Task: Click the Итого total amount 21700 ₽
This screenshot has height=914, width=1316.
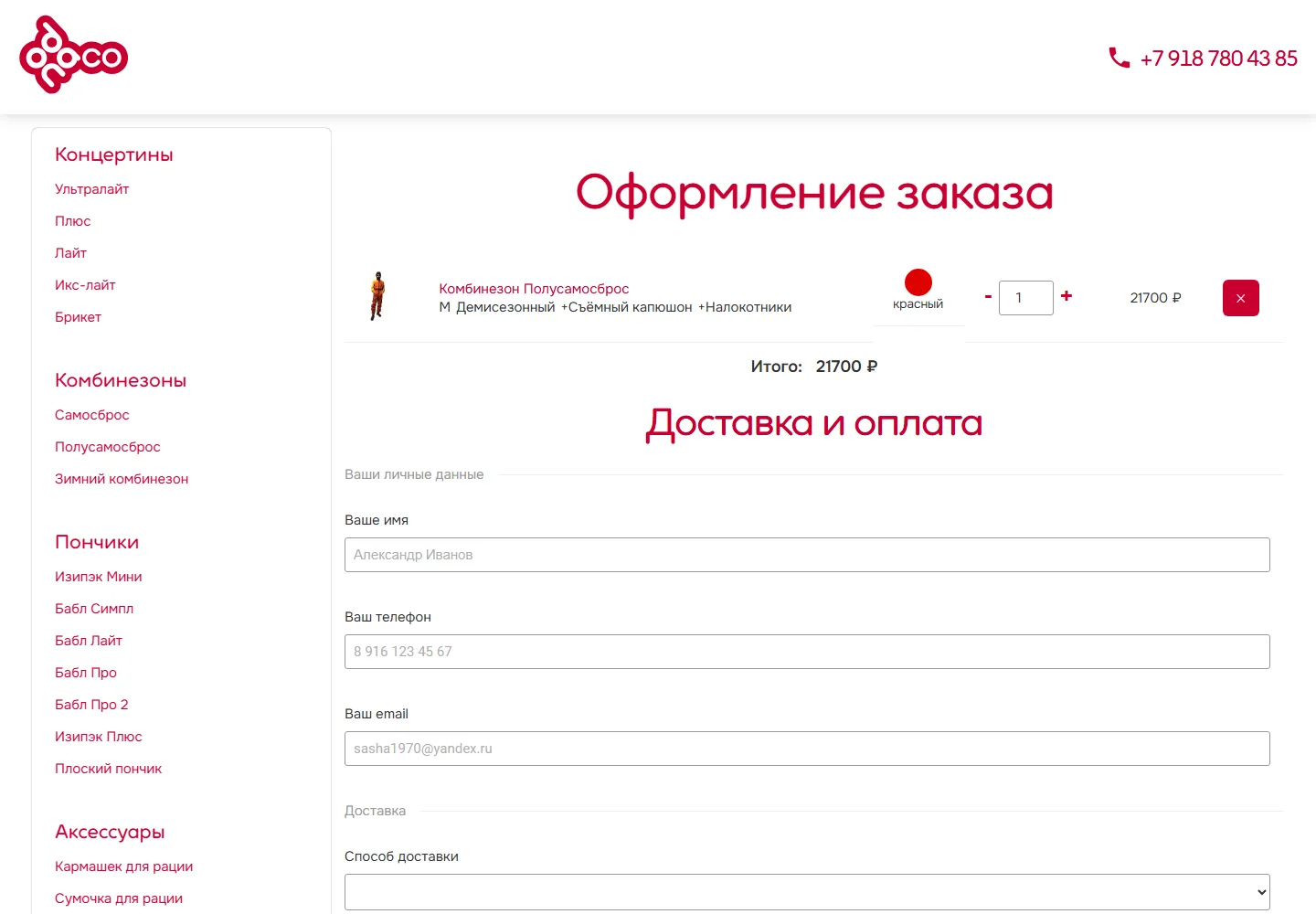Action: (x=846, y=367)
